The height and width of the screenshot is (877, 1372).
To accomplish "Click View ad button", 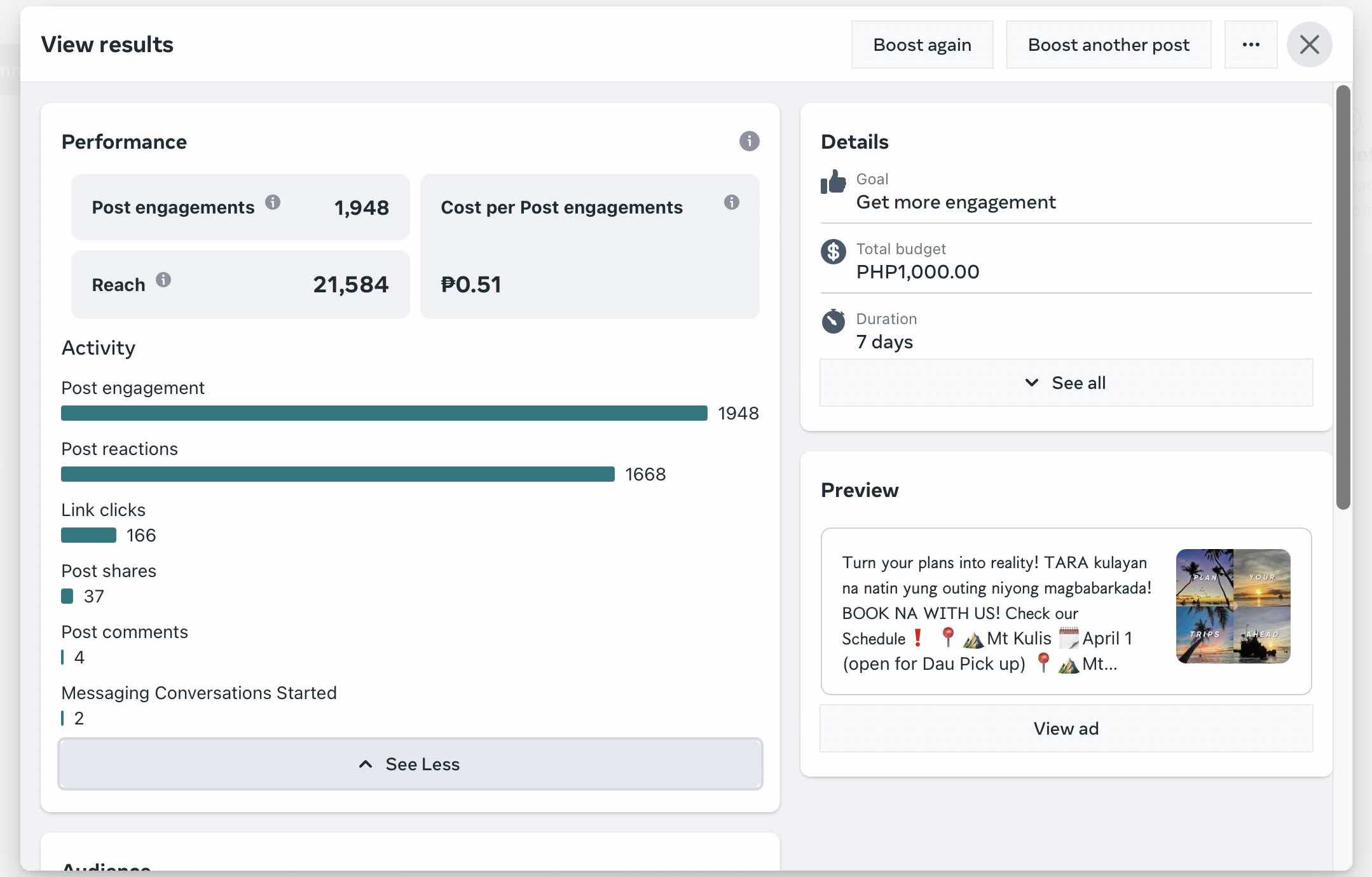I will click(1066, 728).
